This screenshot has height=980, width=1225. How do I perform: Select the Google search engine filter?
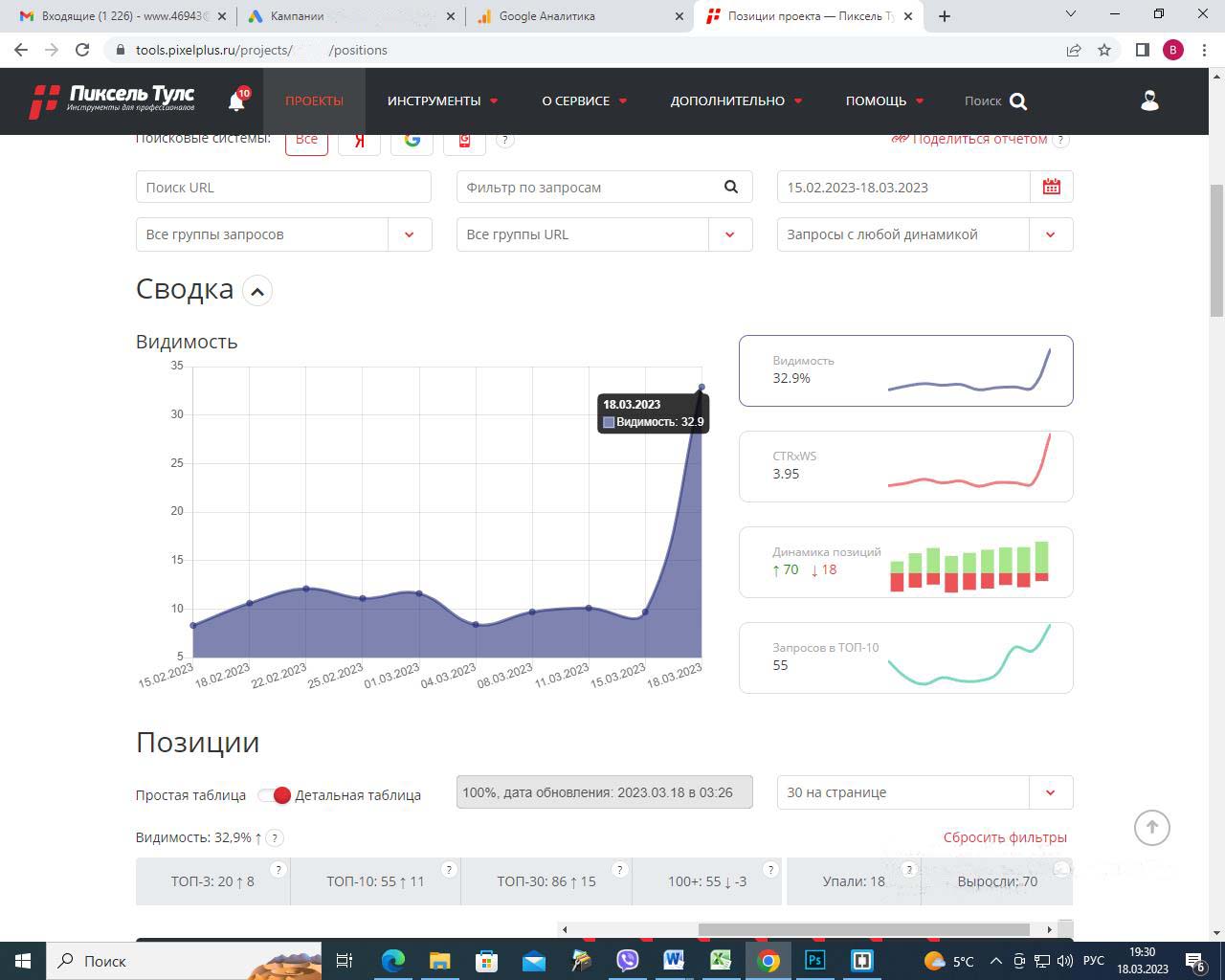tap(412, 141)
